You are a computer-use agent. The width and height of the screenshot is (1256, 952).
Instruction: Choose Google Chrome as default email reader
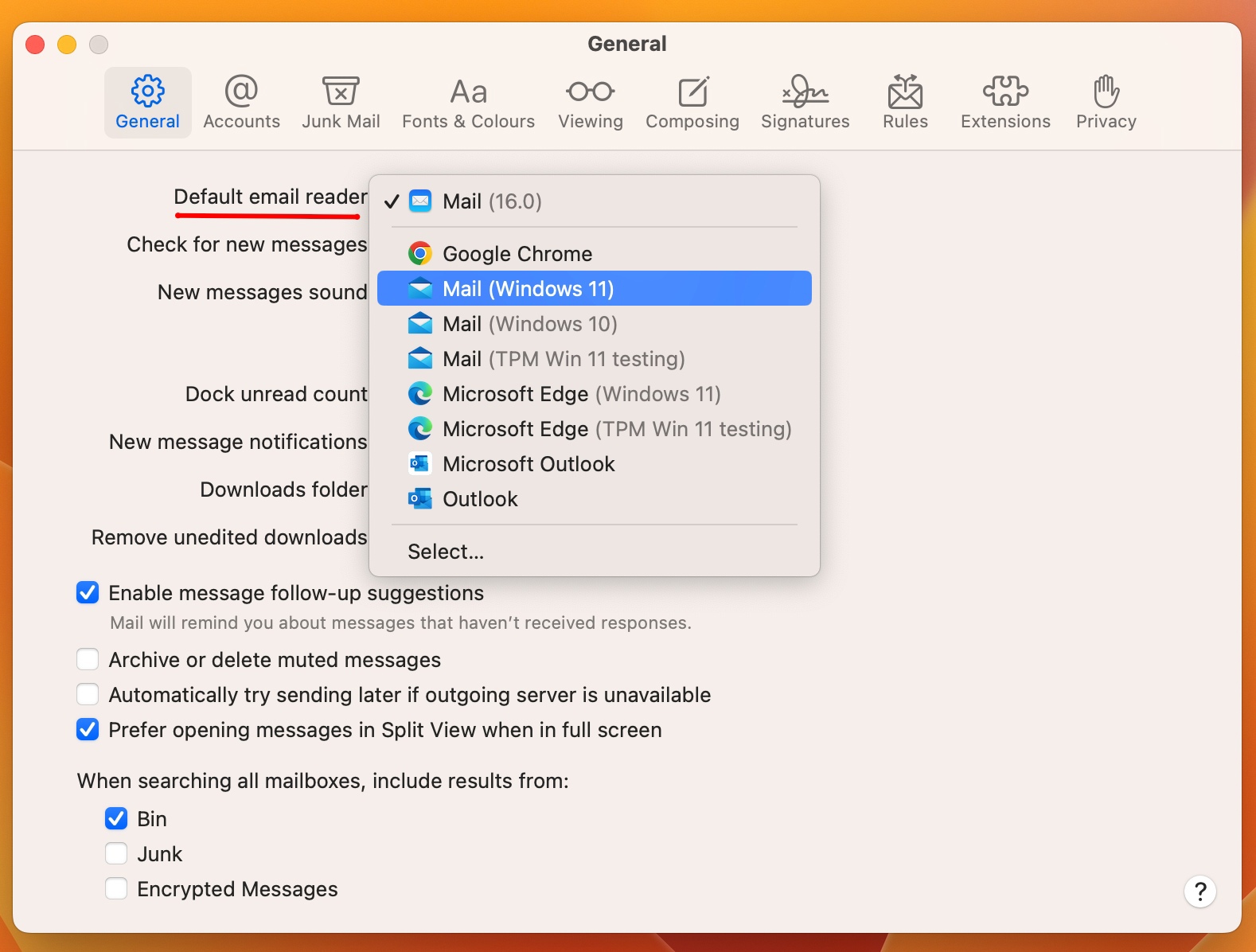(x=517, y=254)
